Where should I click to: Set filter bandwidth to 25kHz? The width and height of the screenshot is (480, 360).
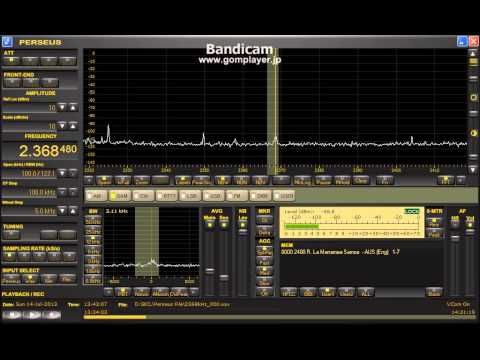coord(93,231)
